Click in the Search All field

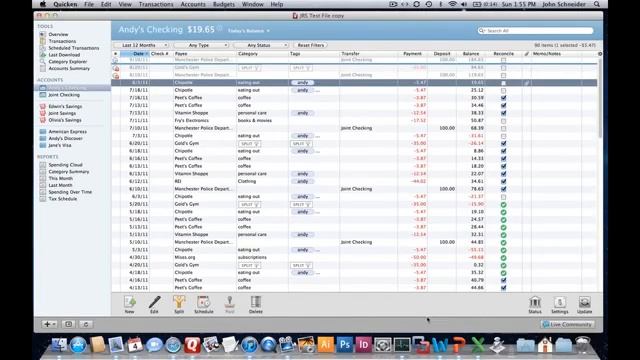536,31
